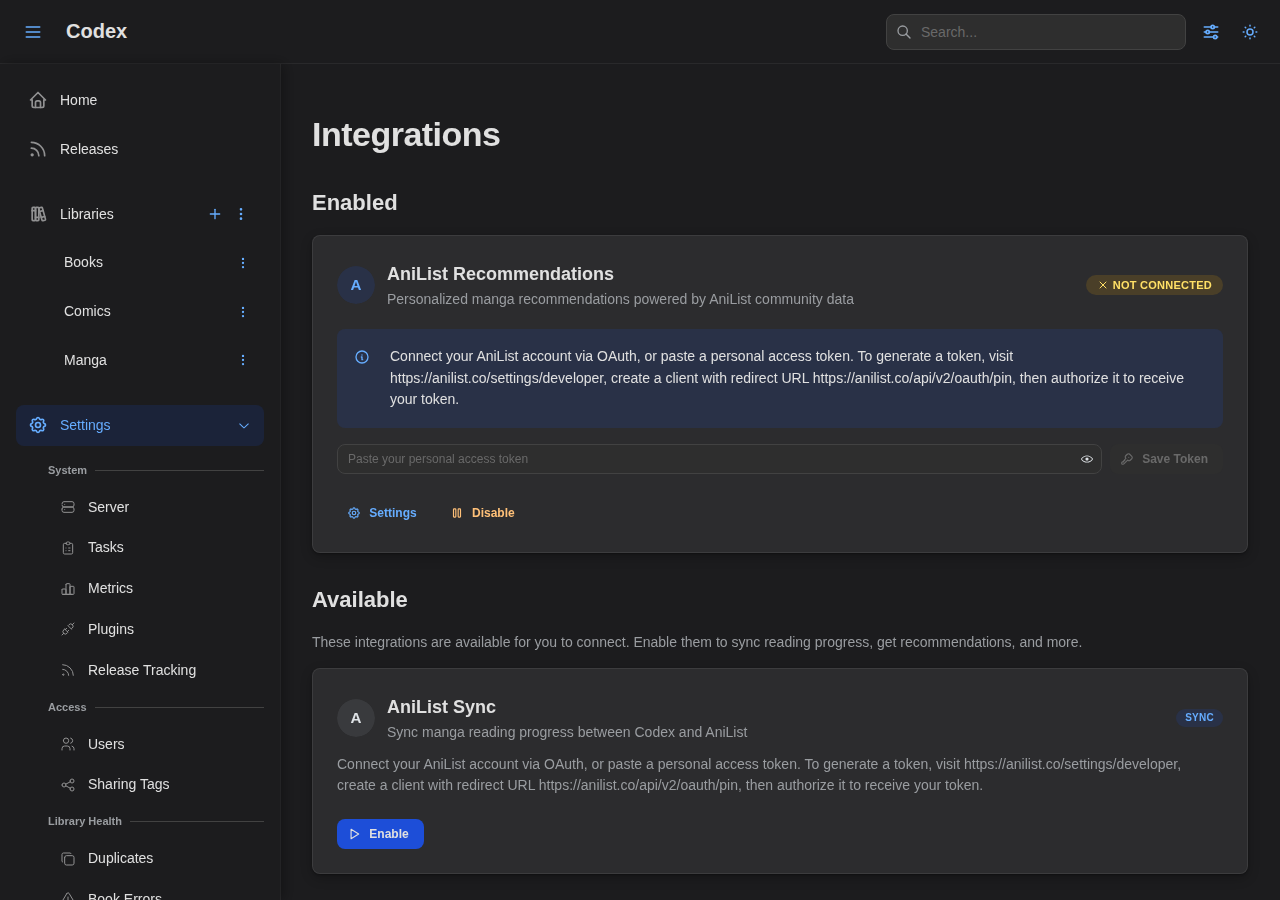Open the filter options icon beside search
Image resolution: width=1280 pixels, height=900 pixels.
point(1211,32)
